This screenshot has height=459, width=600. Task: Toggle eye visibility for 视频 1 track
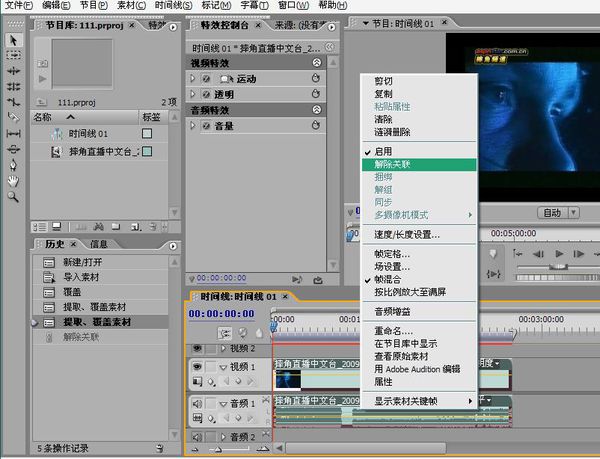pyautogui.click(x=197, y=367)
